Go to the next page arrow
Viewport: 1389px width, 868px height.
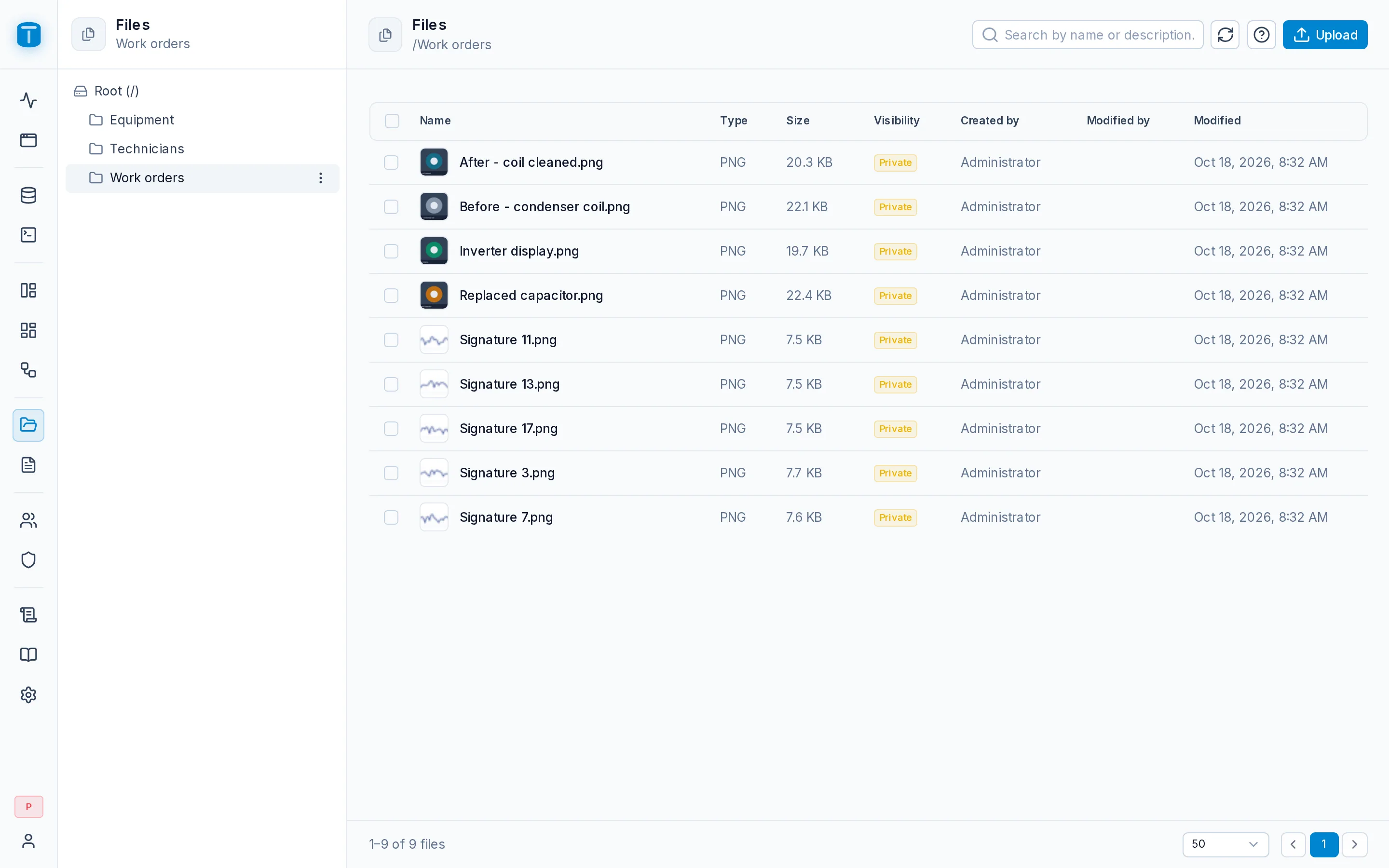(1355, 844)
